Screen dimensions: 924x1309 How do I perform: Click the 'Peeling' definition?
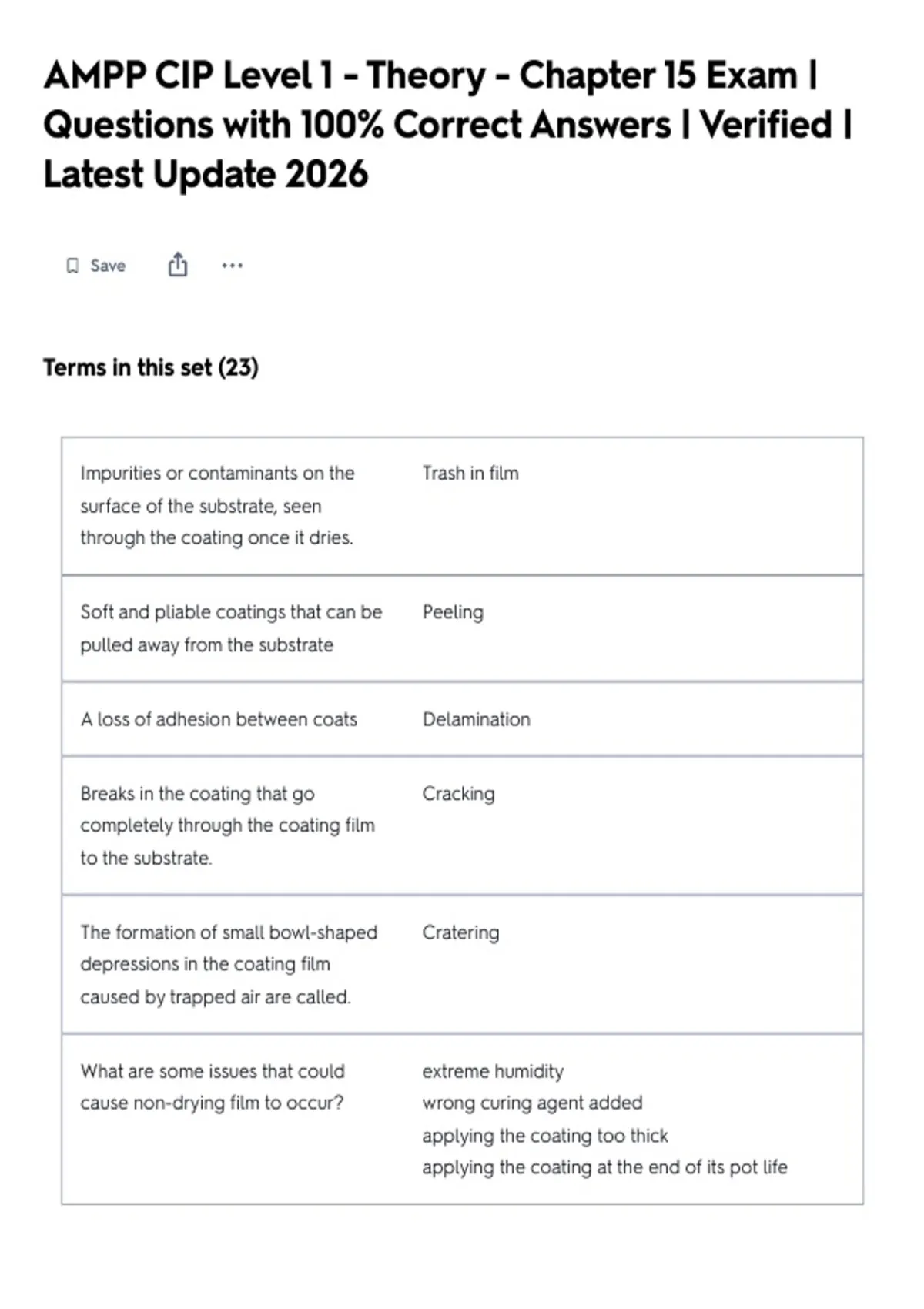453,612
